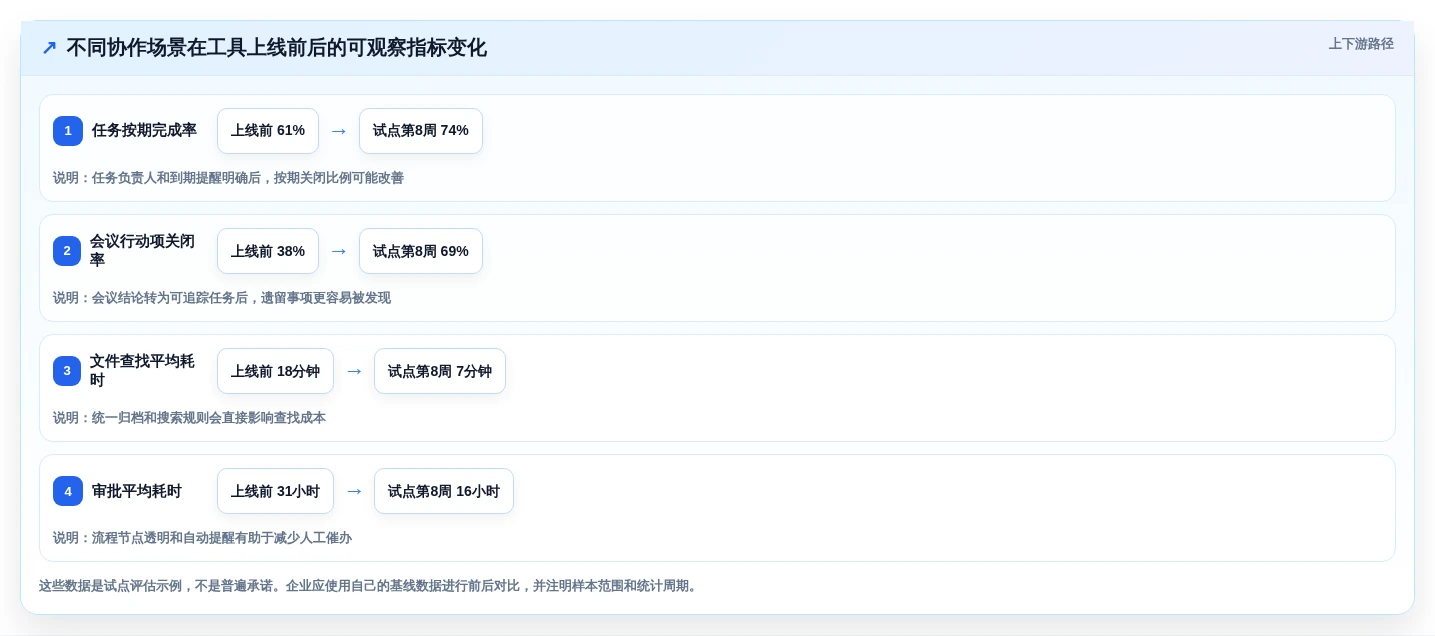The width and height of the screenshot is (1435, 636).
Task: Click the 上下游路径 label in header
Action: point(1361,44)
